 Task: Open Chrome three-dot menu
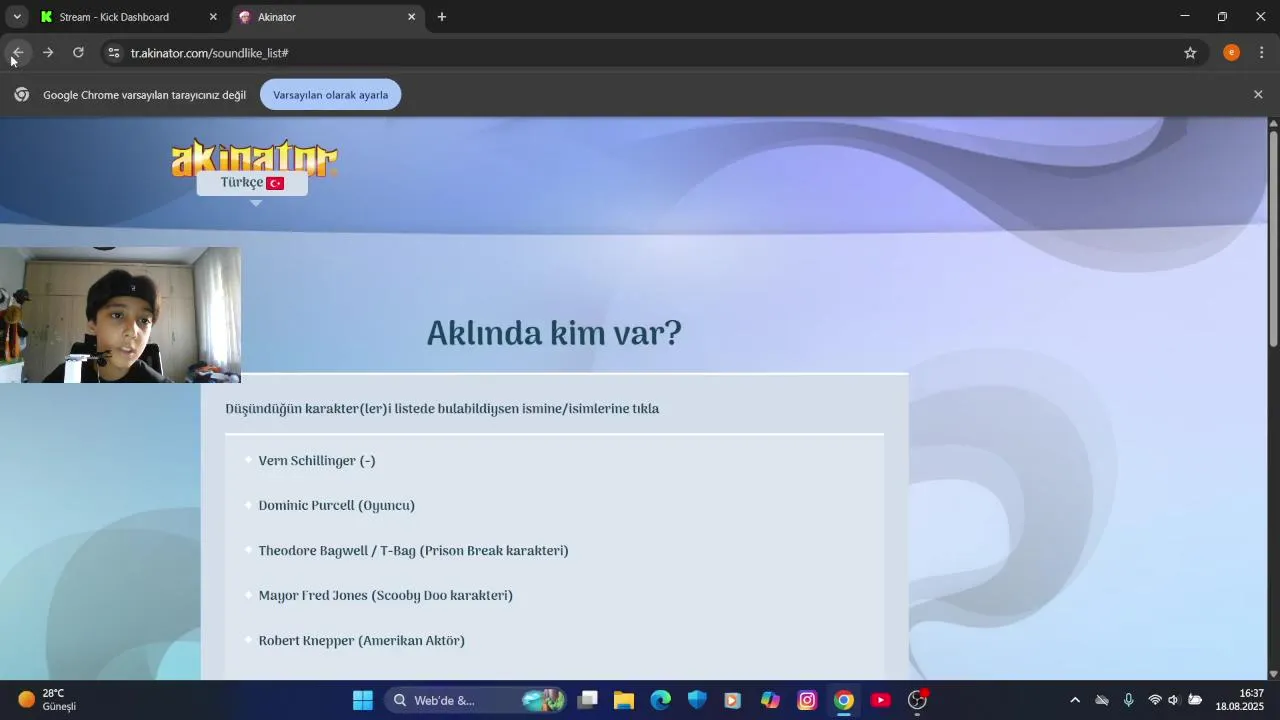click(1261, 53)
